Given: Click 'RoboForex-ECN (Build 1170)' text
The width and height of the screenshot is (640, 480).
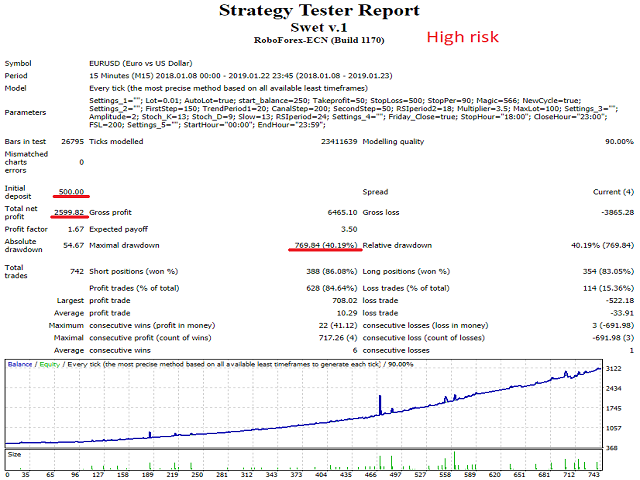Looking at the screenshot, I should click(x=319, y=40).
